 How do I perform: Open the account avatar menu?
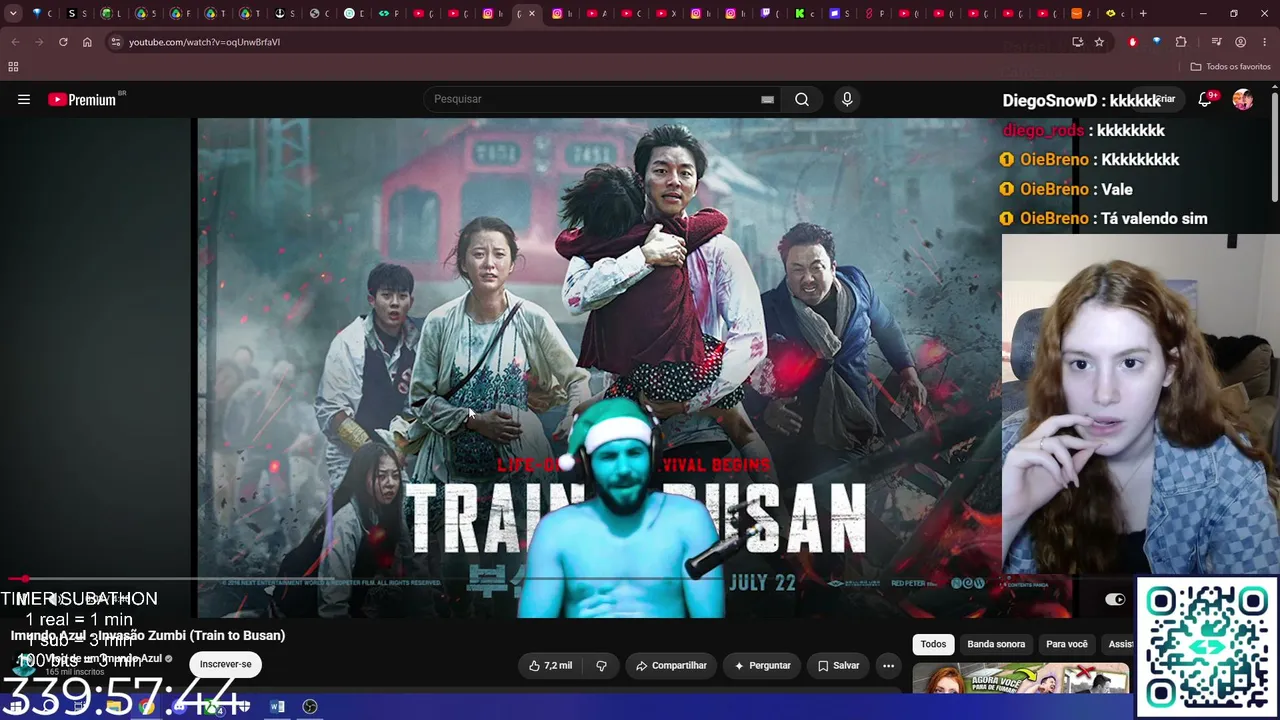1242,99
